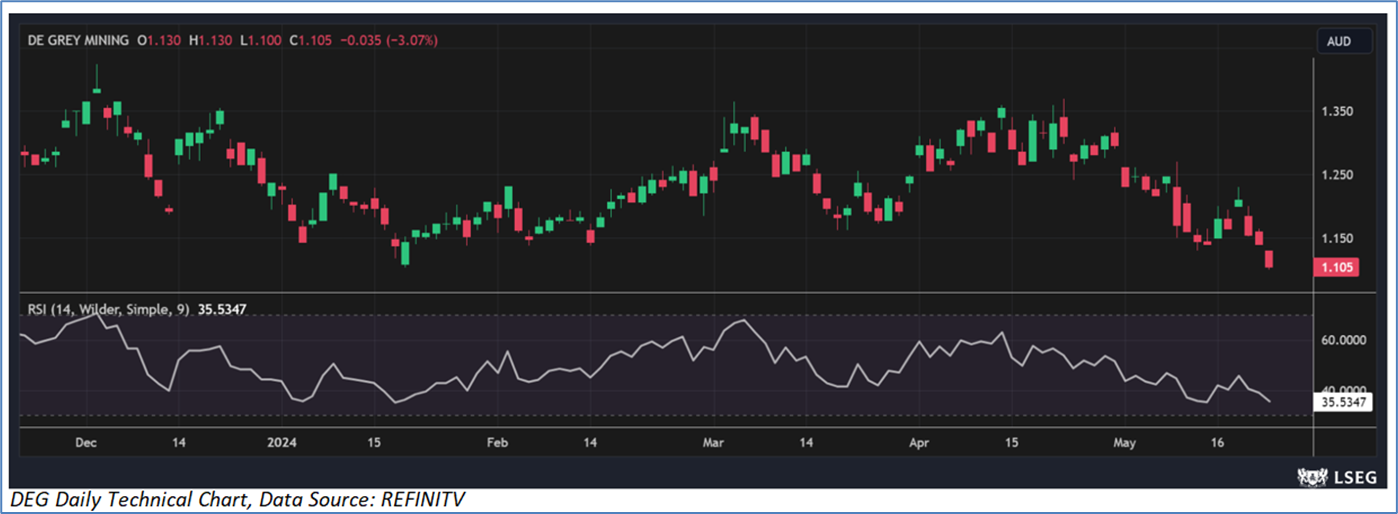Click the 40.0000 RSI axis label
The height and width of the screenshot is (514, 1398).
coord(1343,390)
